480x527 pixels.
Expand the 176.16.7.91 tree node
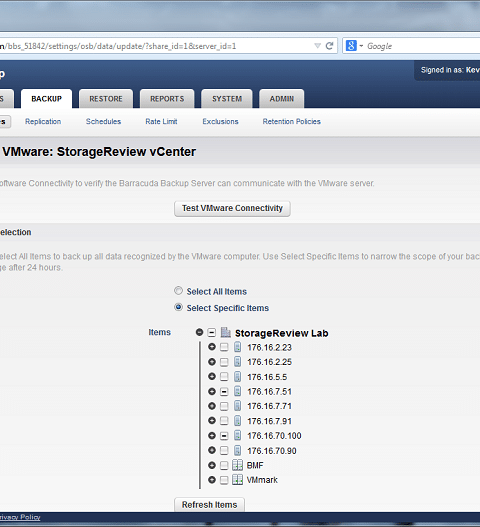(212, 420)
